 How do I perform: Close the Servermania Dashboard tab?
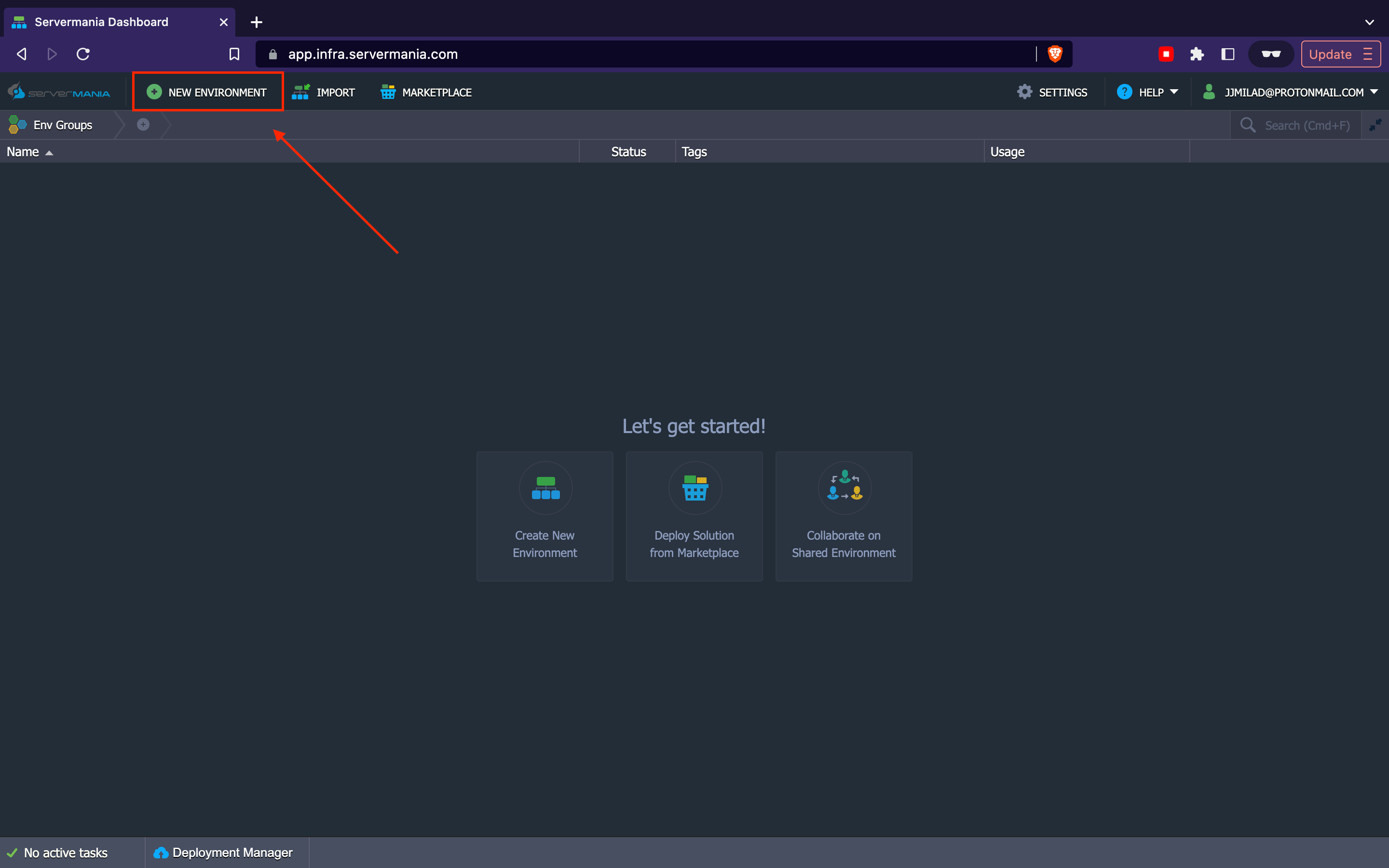pos(224,22)
